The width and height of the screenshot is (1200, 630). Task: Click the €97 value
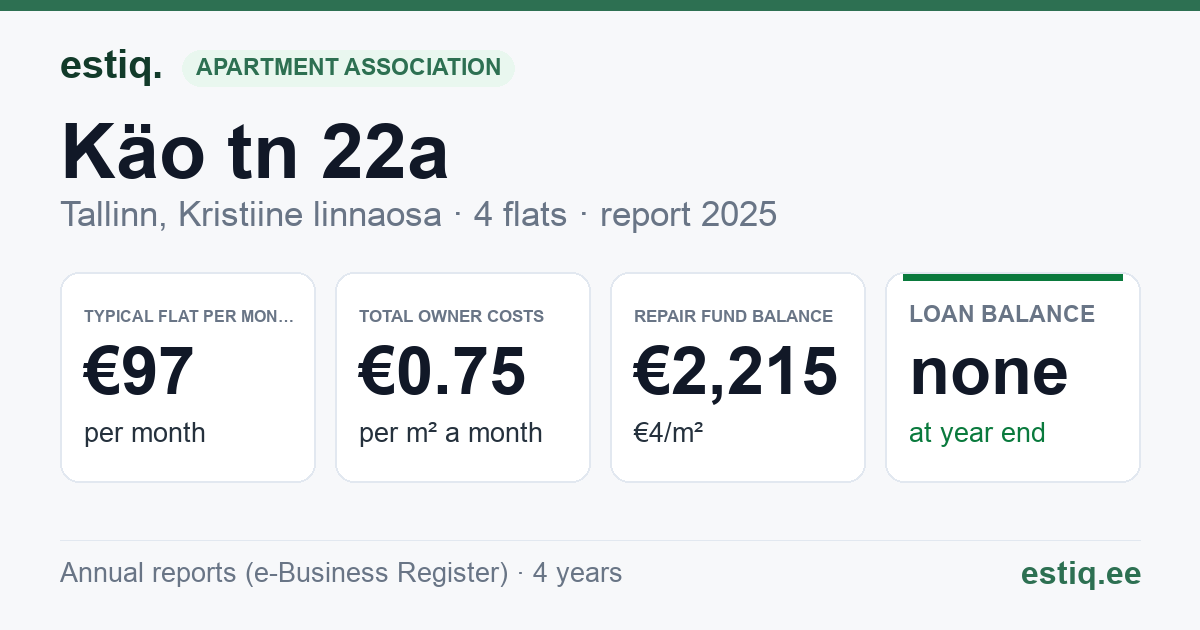pyautogui.click(x=138, y=372)
